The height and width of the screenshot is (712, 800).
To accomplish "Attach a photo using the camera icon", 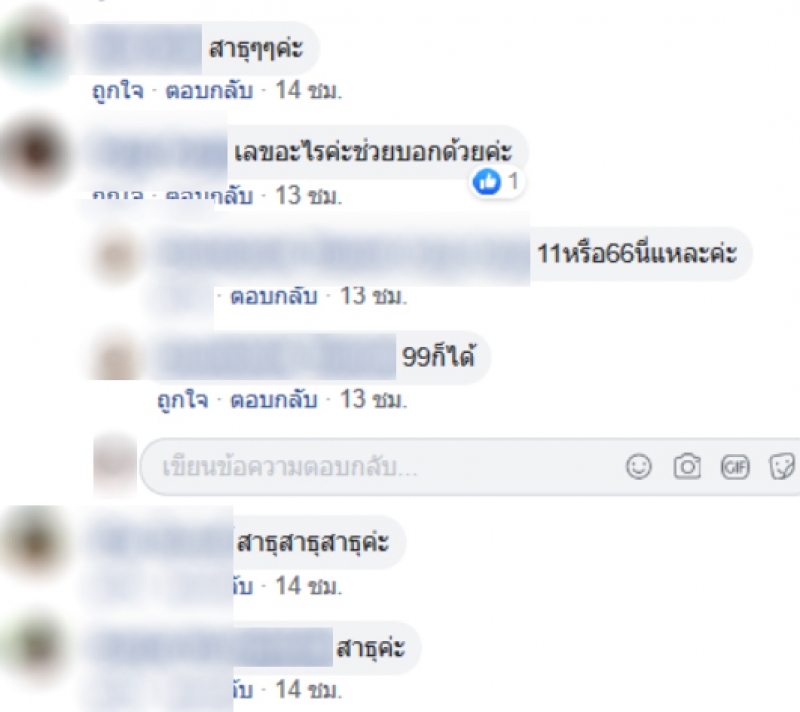I will (x=687, y=466).
